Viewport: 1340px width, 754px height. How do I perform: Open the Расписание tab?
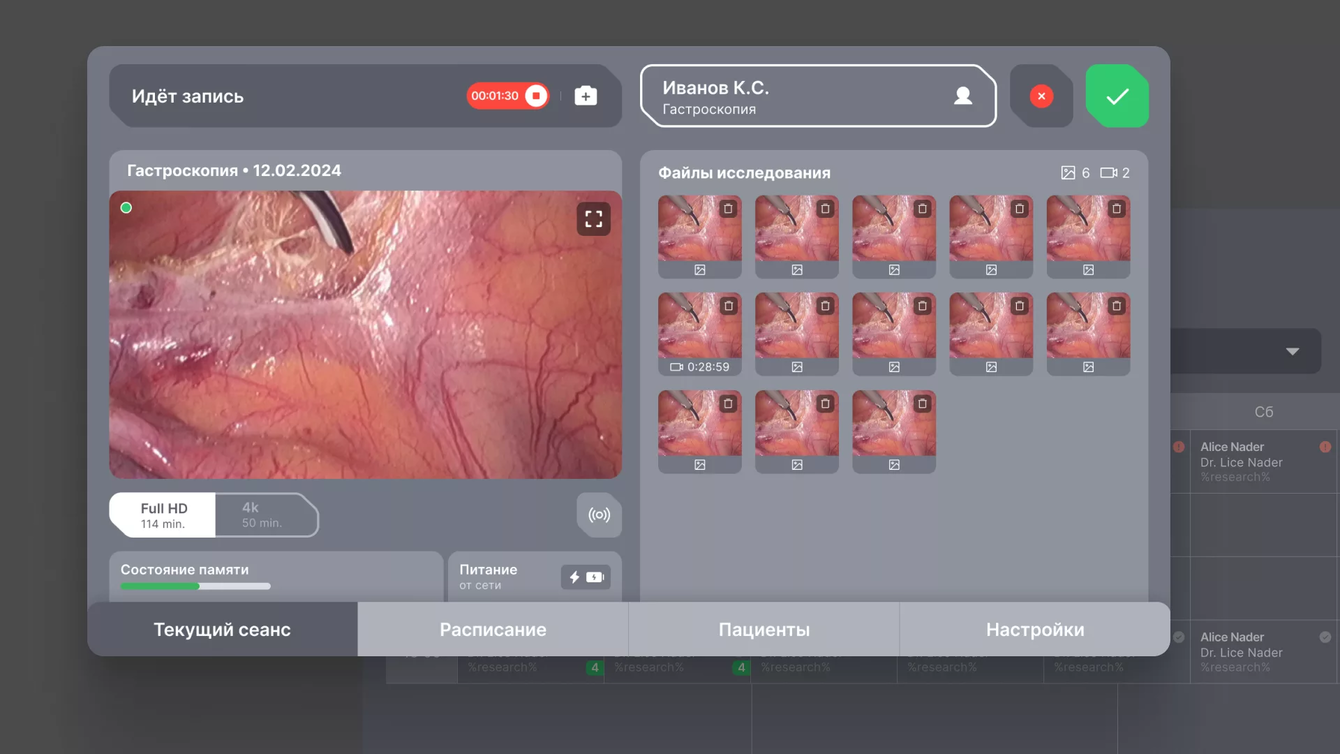[x=493, y=629]
